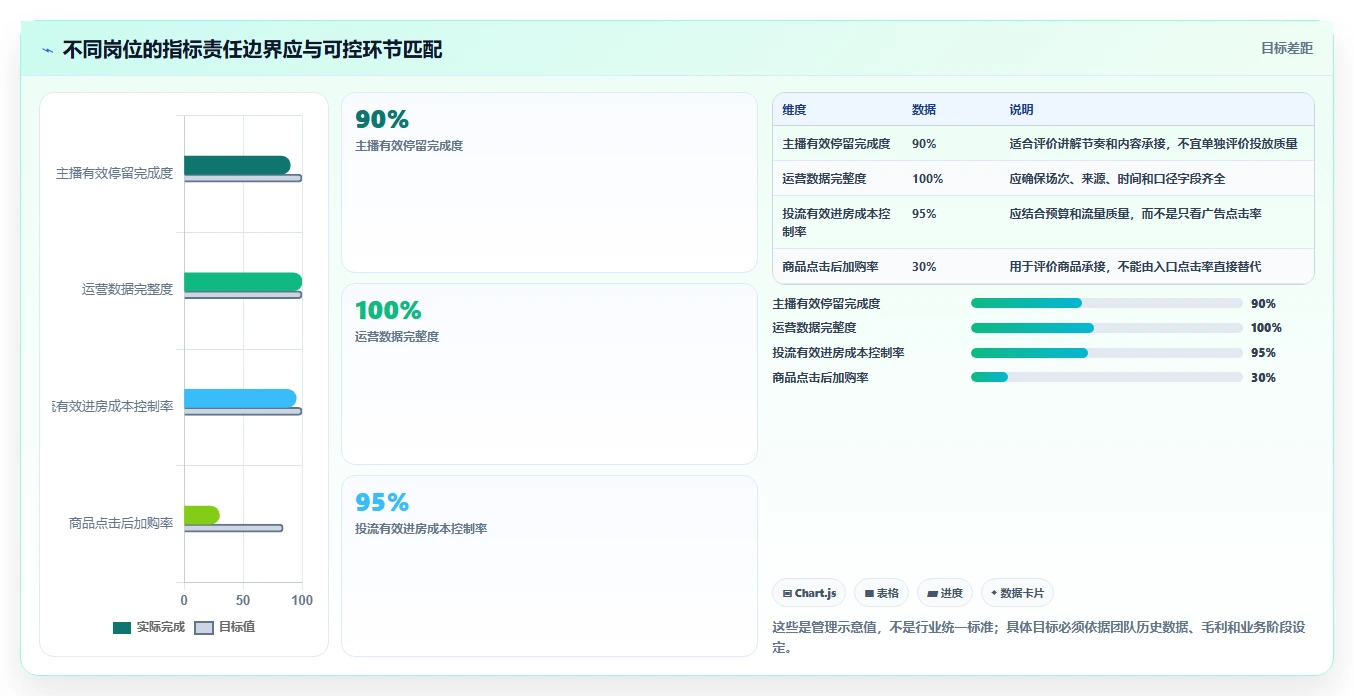Click the 投流有效进房成本控制率 progress bar
This screenshot has height=696, width=1354.
click(1106, 353)
